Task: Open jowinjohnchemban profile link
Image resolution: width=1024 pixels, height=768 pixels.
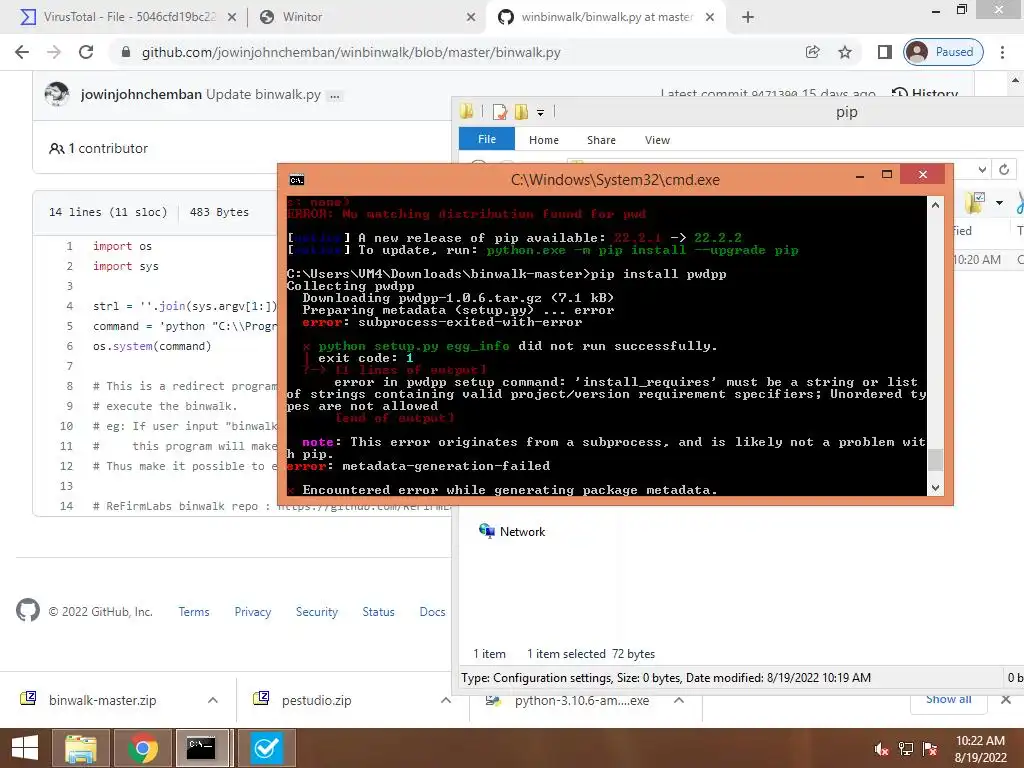Action: [x=141, y=94]
